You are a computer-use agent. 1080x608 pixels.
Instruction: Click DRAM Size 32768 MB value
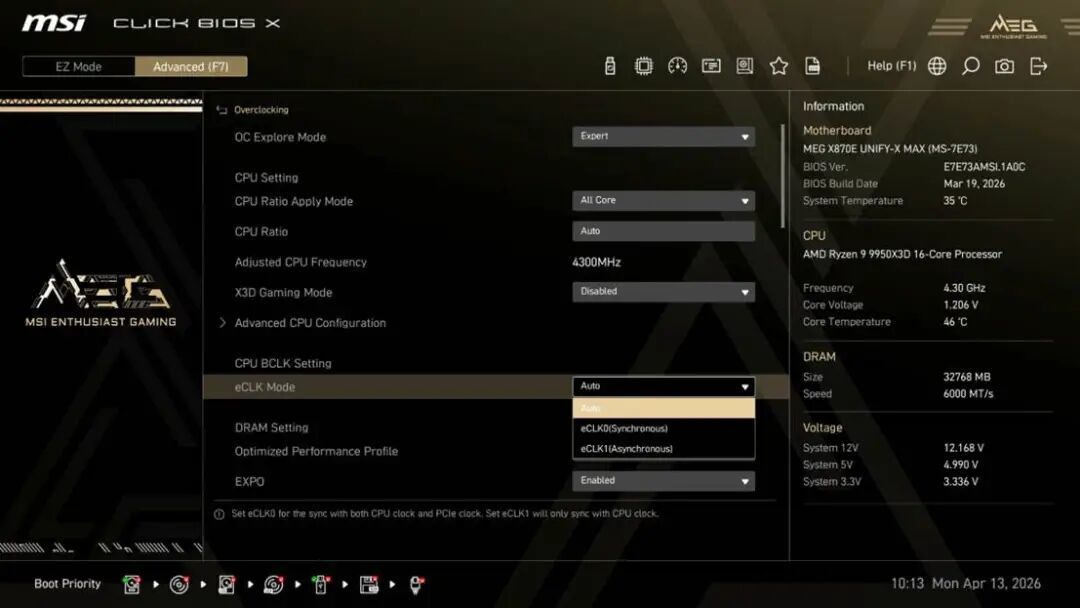click(967, 377)
